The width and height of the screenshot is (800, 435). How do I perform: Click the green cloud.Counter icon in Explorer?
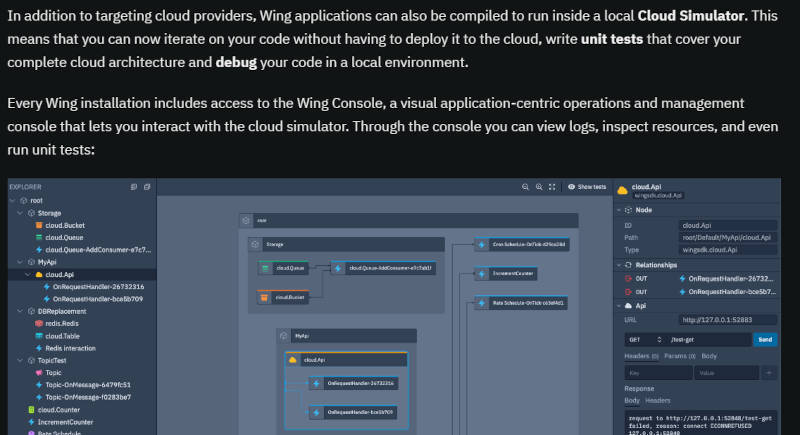(x=32, y=410)
